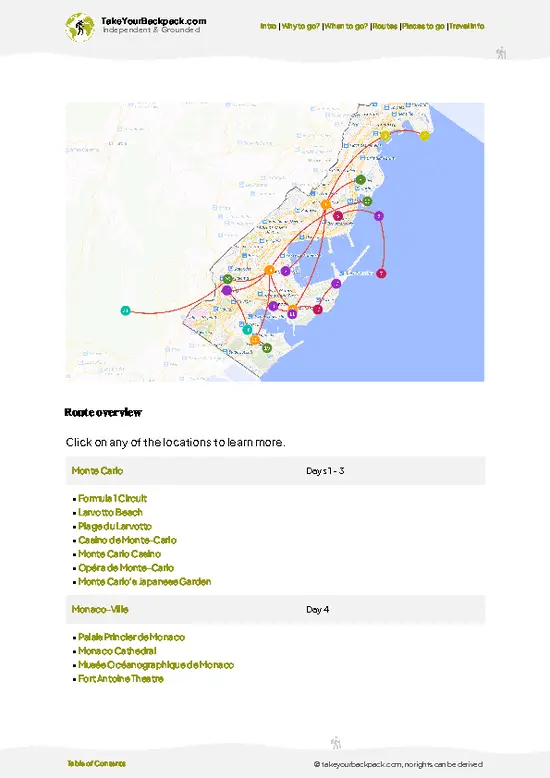Select the crimson map marker out in the sea

click(x=381, y=273)
